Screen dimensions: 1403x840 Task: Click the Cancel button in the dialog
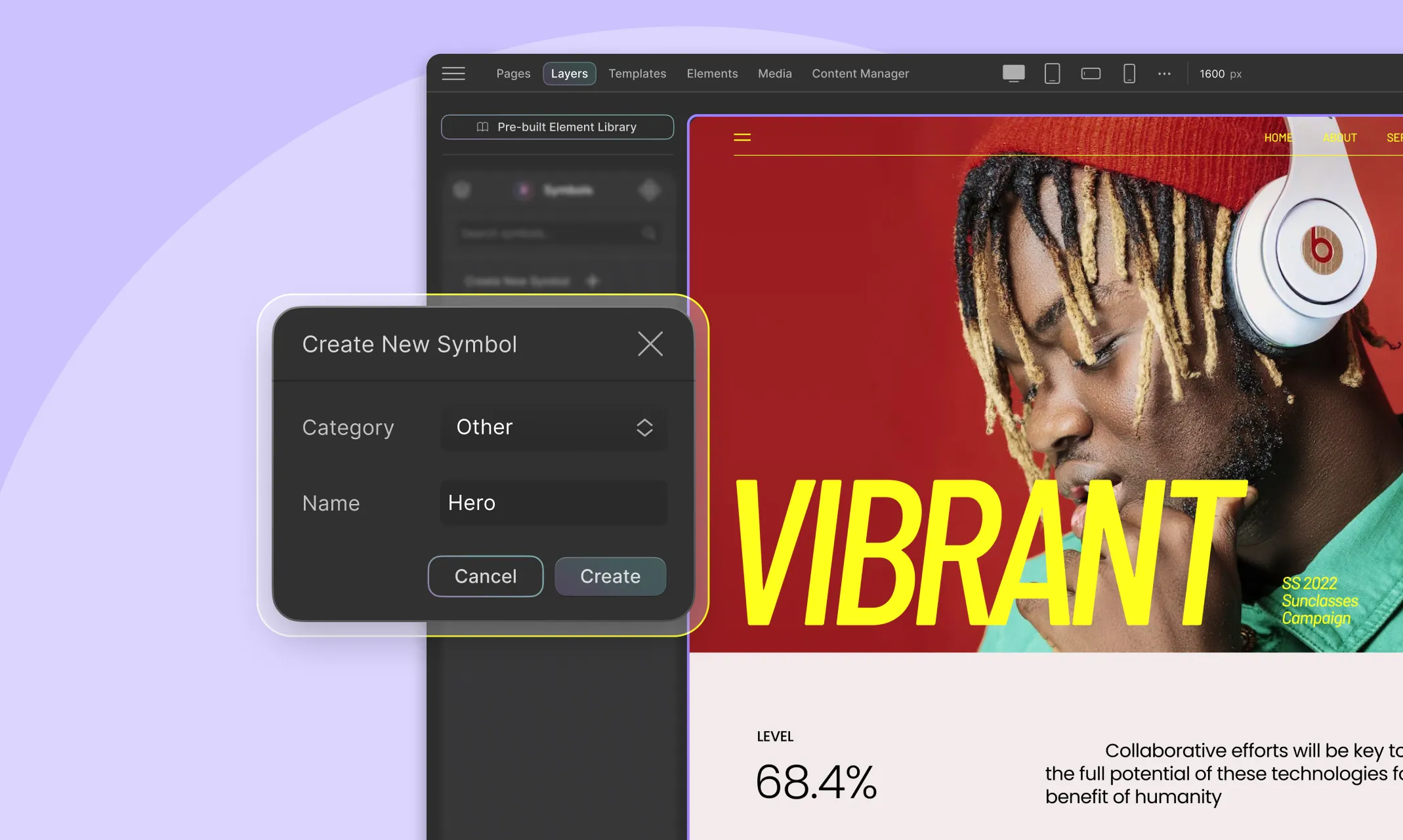[x=485, y=575]
